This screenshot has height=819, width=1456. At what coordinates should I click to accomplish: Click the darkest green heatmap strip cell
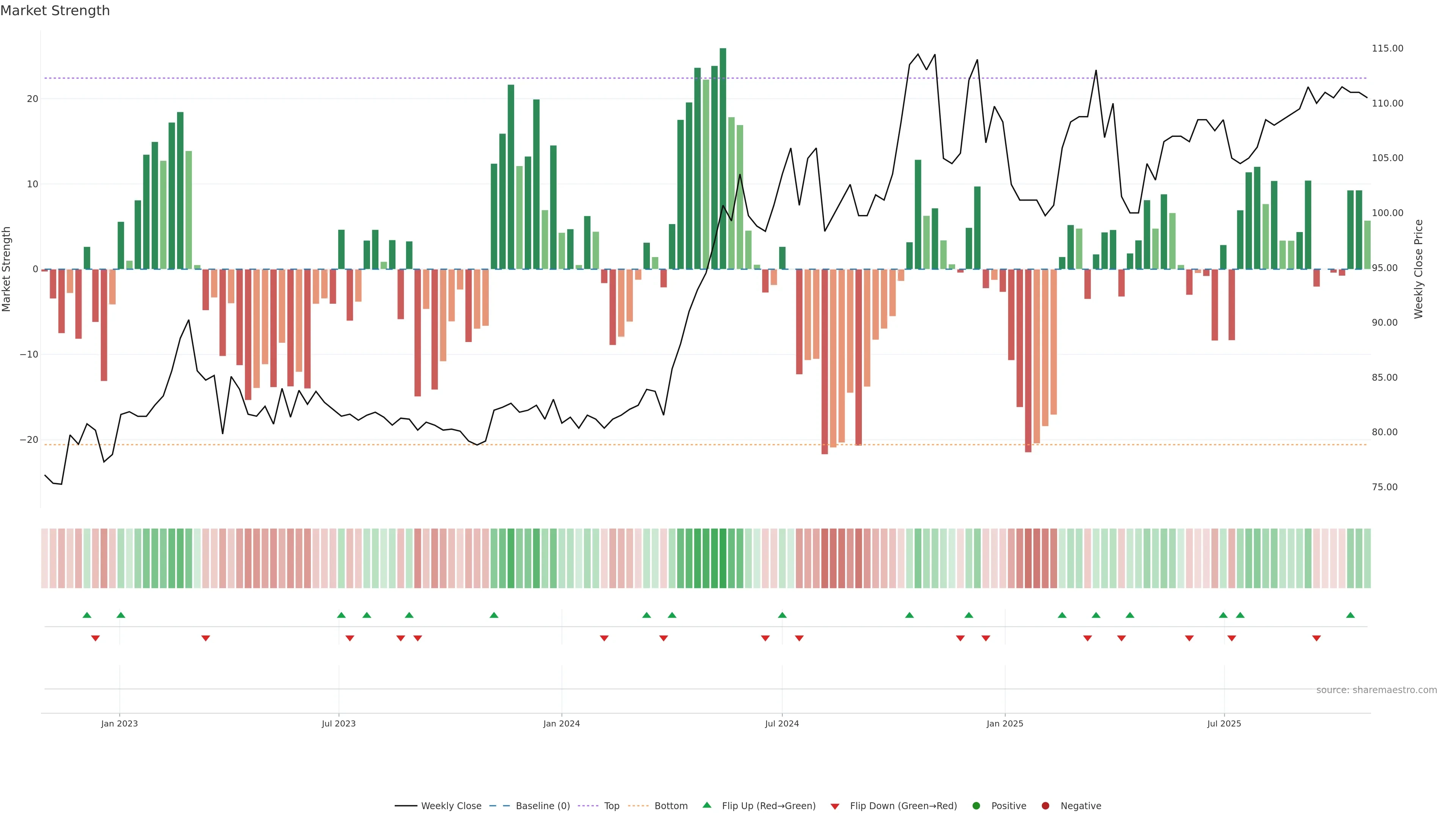pos(723,559)
